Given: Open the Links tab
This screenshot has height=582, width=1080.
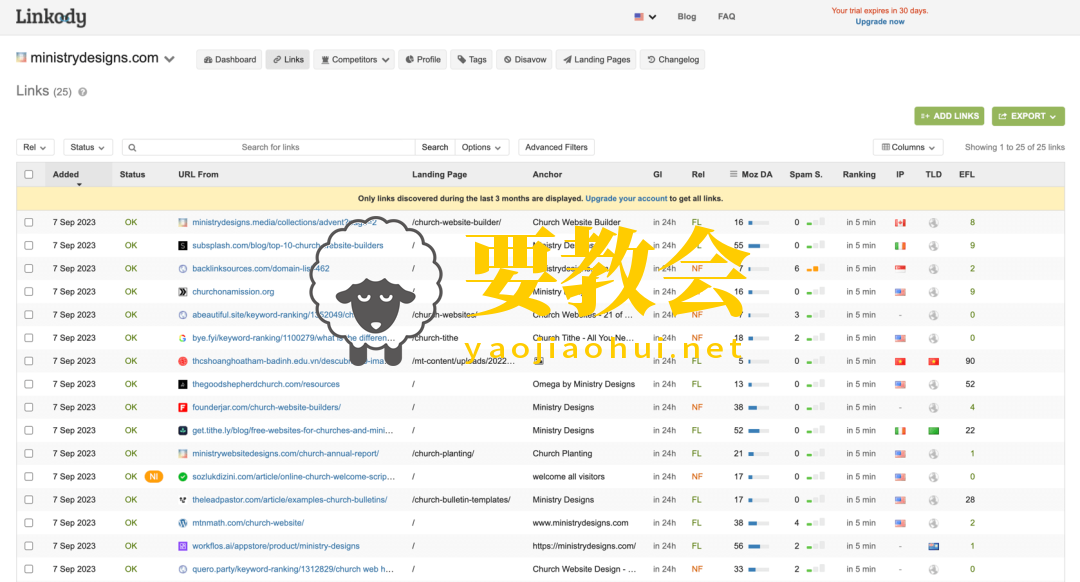Looking at the screenshot, I should [288, 59].
